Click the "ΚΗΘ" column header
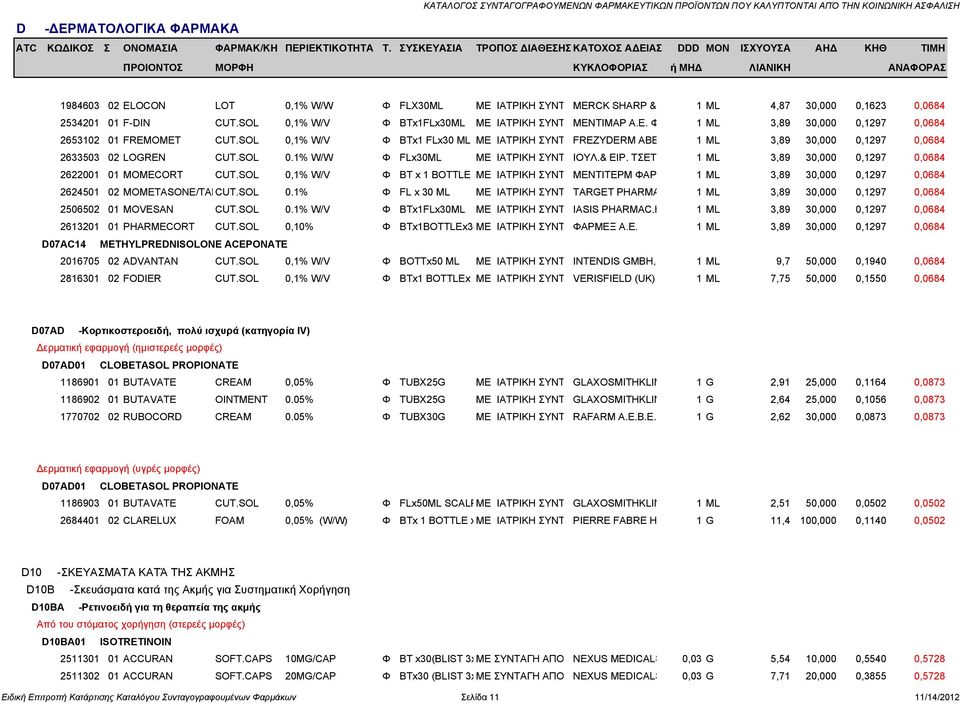Image resolution: width=960 pixels, height=704 pixels. coord(875,48)
